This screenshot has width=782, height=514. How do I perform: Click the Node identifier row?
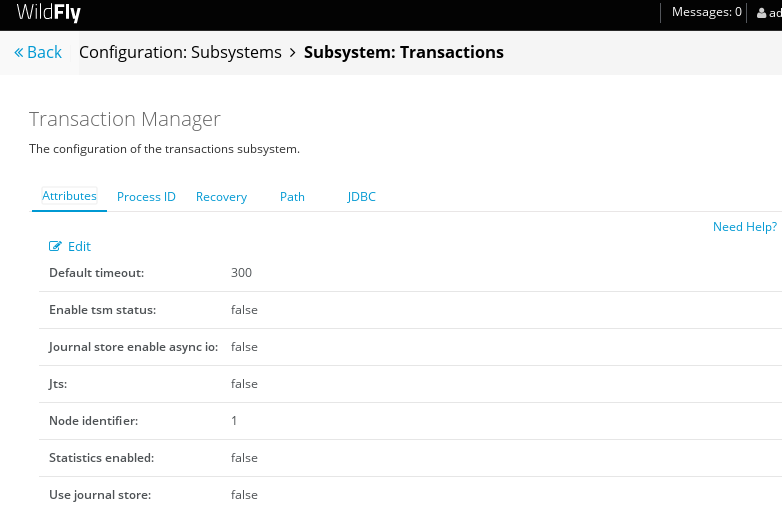coord(410,421)
